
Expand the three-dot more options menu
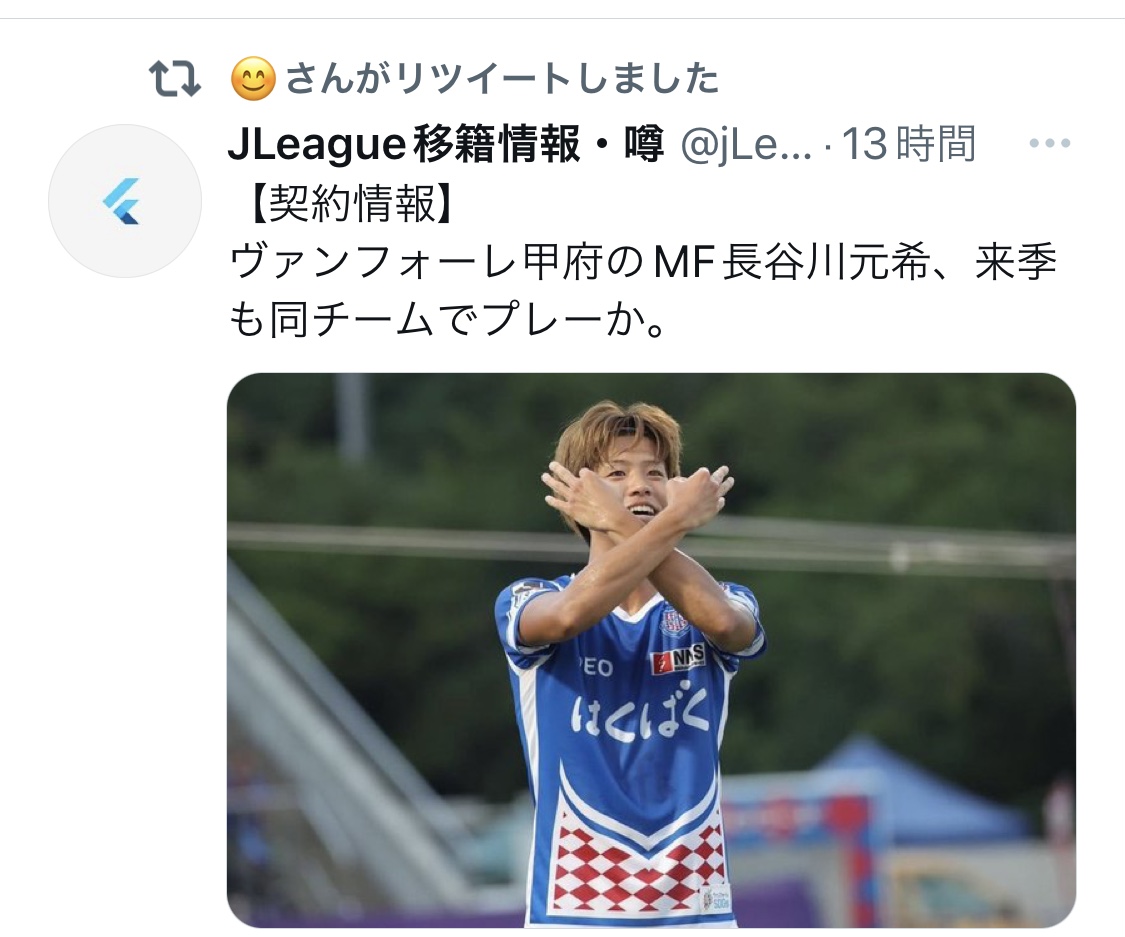click(x=1050, y=143)
